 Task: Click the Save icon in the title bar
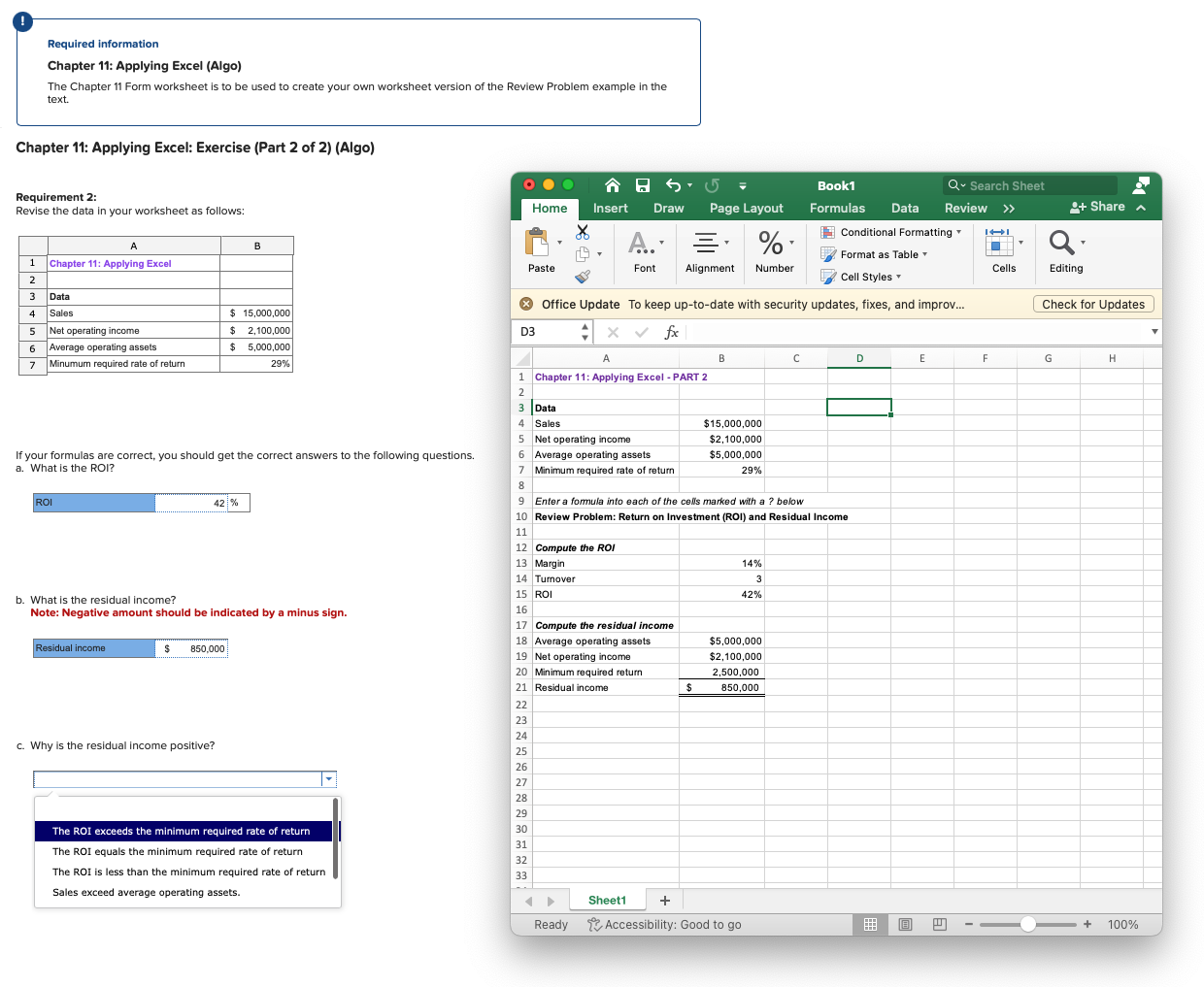click(x=641, y=184)
